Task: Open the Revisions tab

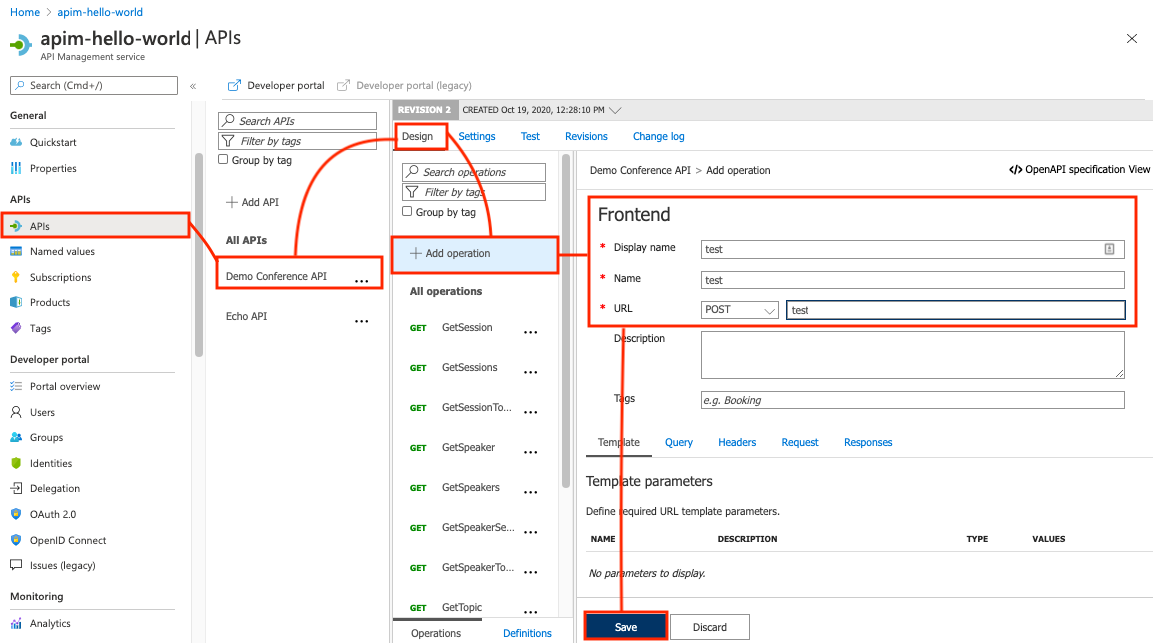Action: (586, 136)
